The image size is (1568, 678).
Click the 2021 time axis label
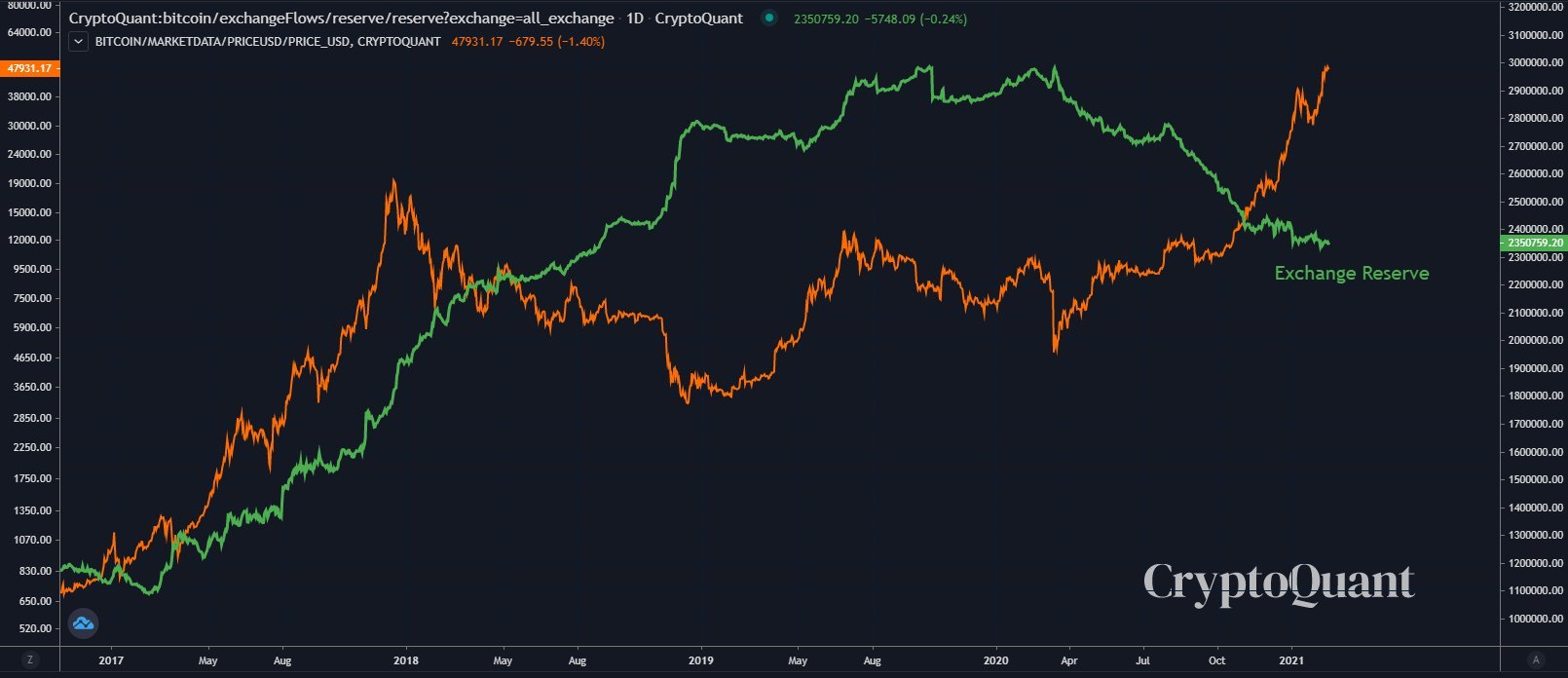[1292, 660]
